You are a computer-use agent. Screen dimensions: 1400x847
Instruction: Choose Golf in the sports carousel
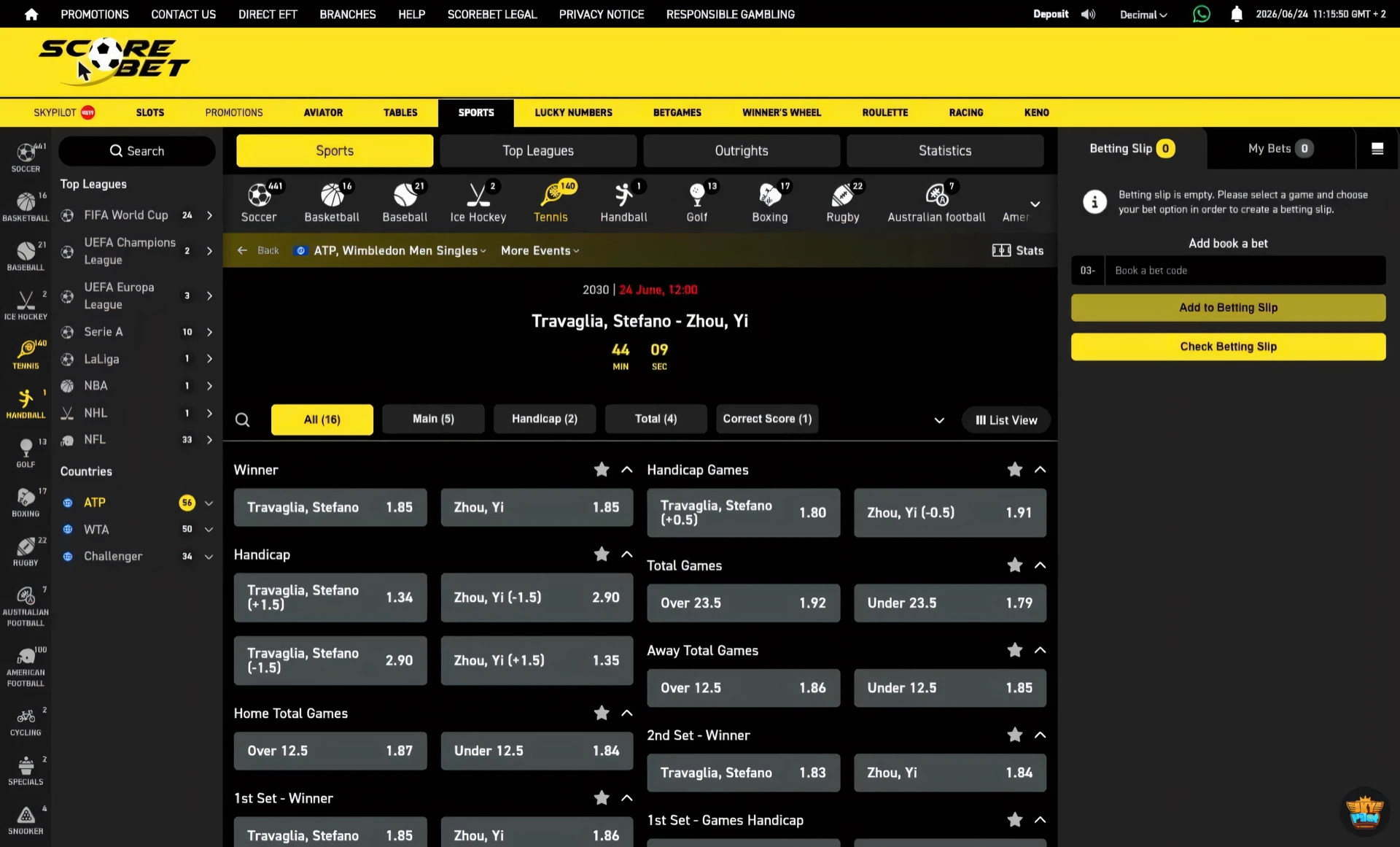[697, 202]
